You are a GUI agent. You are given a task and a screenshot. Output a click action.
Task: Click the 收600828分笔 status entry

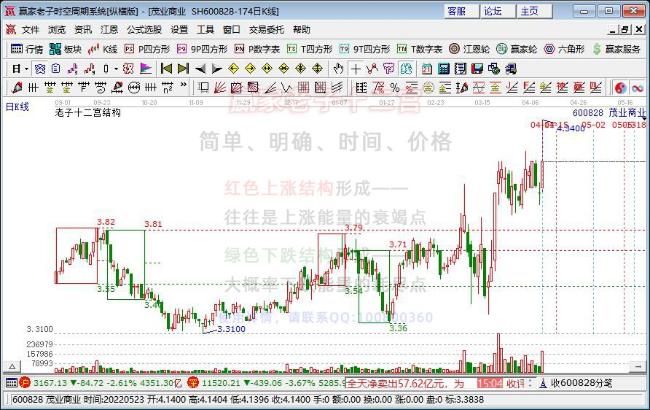[581, 383]
